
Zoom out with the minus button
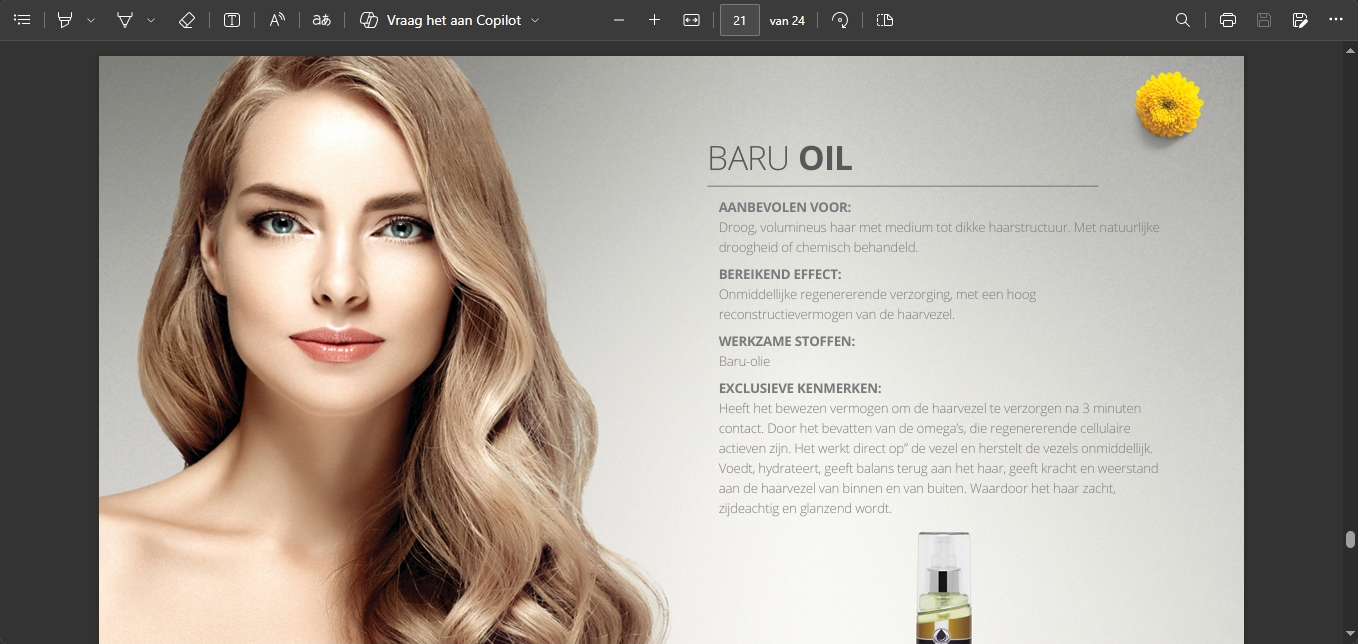(619, 20)
